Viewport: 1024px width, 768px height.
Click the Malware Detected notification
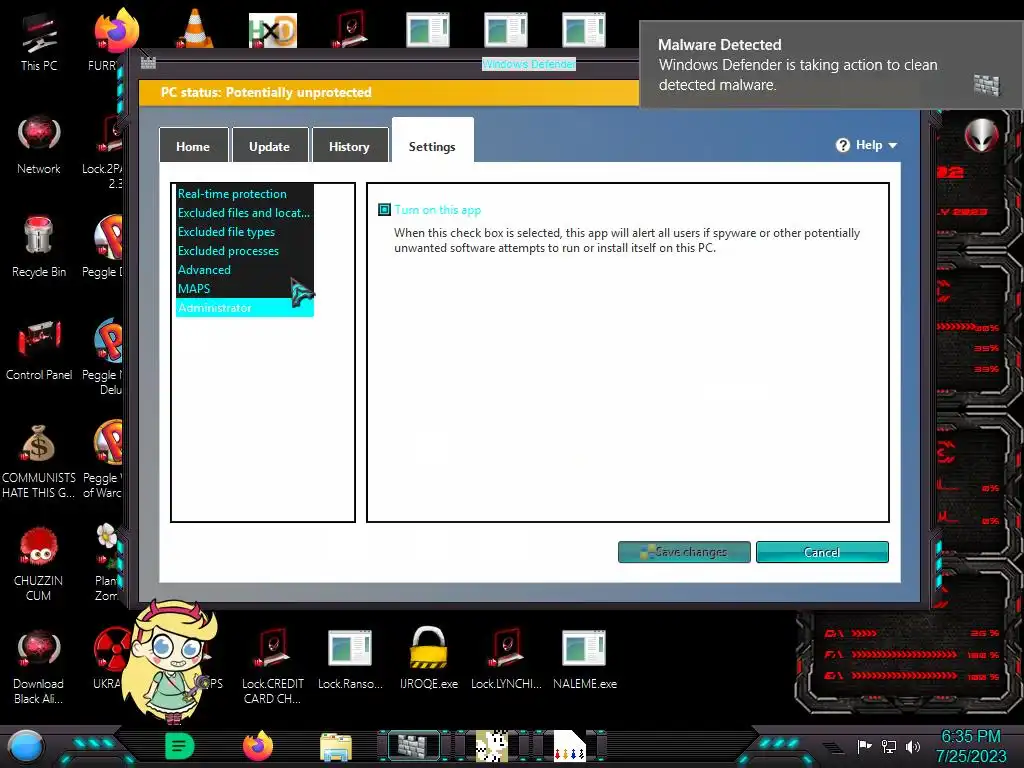click(x=831, y=64)
